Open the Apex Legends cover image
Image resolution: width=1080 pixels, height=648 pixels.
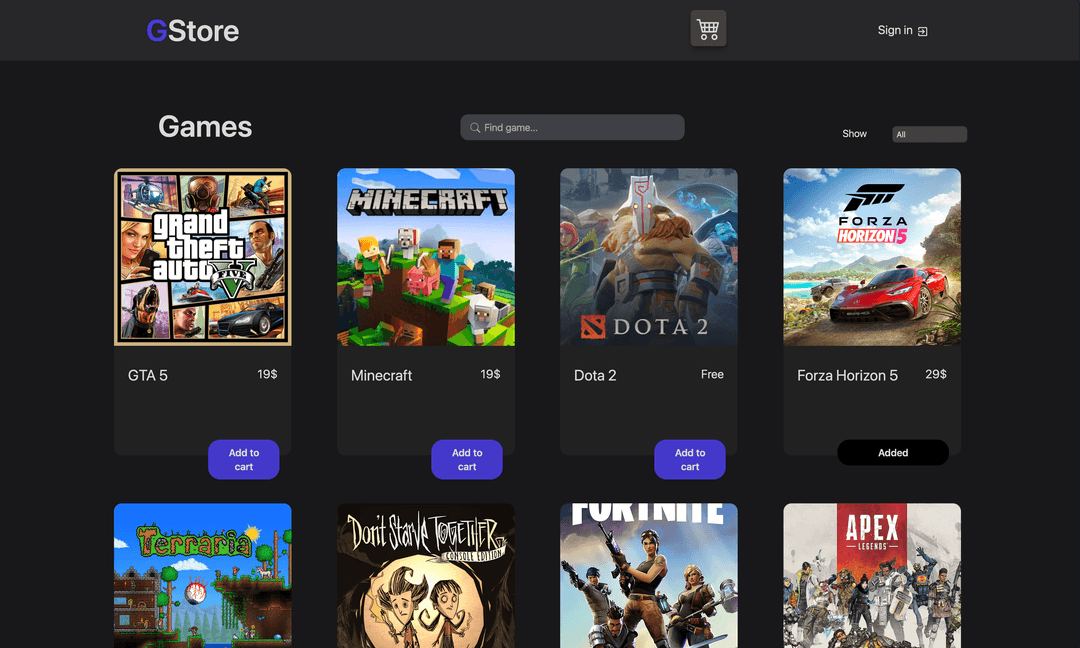click(872, 576)
